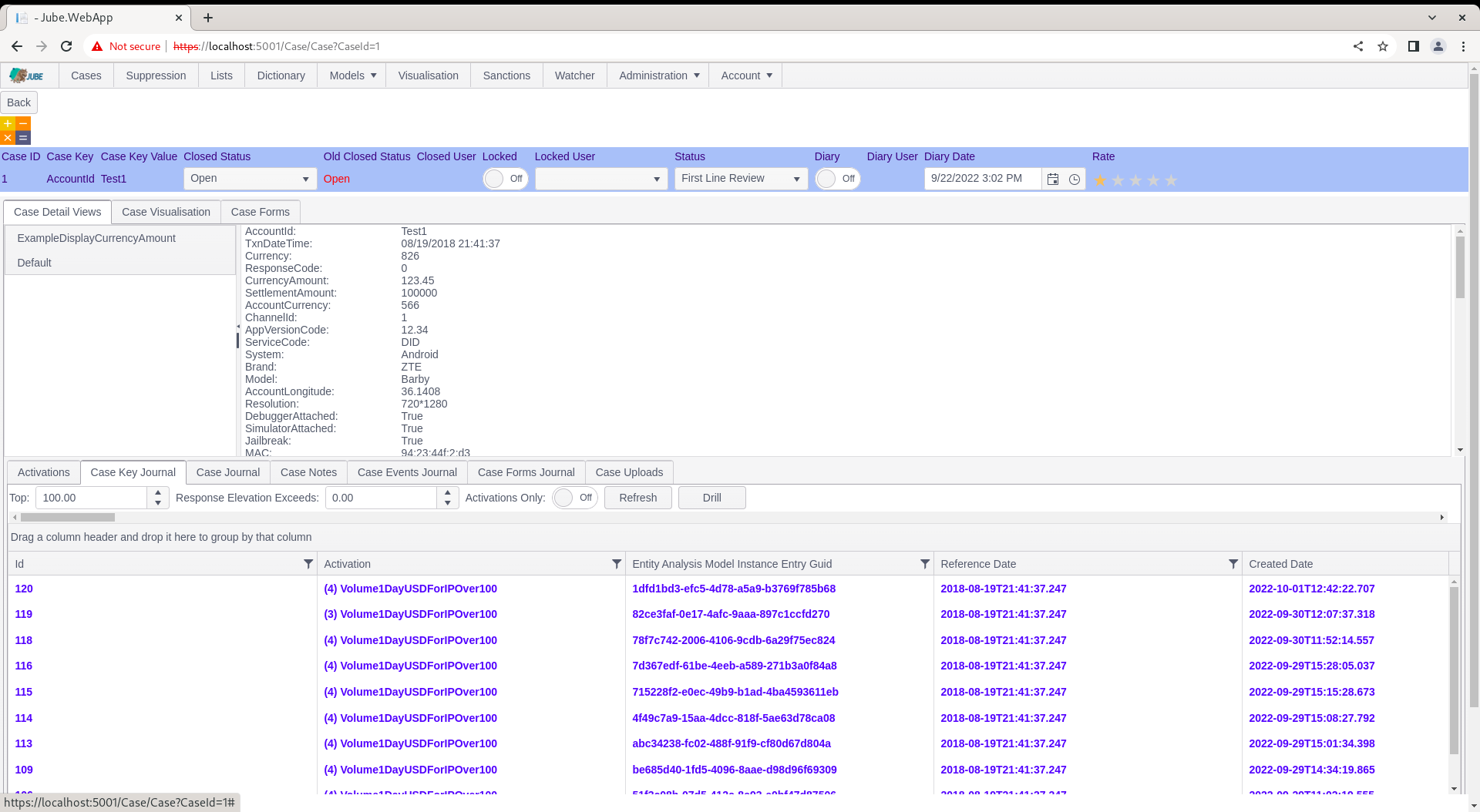This screenshot has width=1480, height=812.
Task: Switch to the Case Events Journal tab
Action: [x=407, y=472]
